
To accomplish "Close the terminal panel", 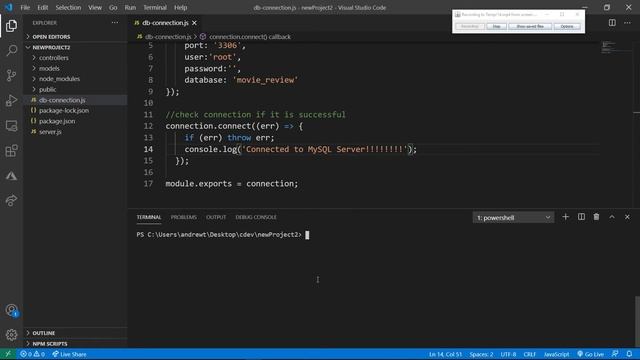I will [627, 217].
